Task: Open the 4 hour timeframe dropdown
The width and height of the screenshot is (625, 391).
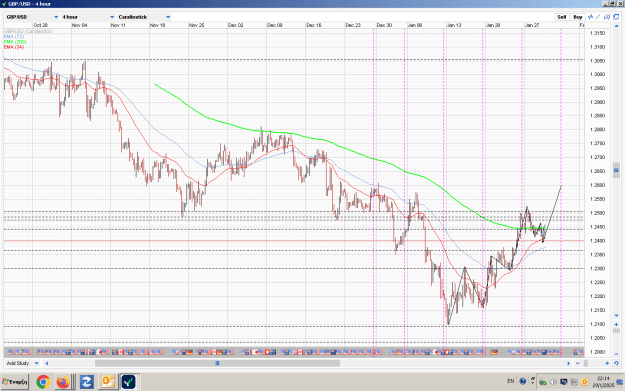Action: pos(88,17)
